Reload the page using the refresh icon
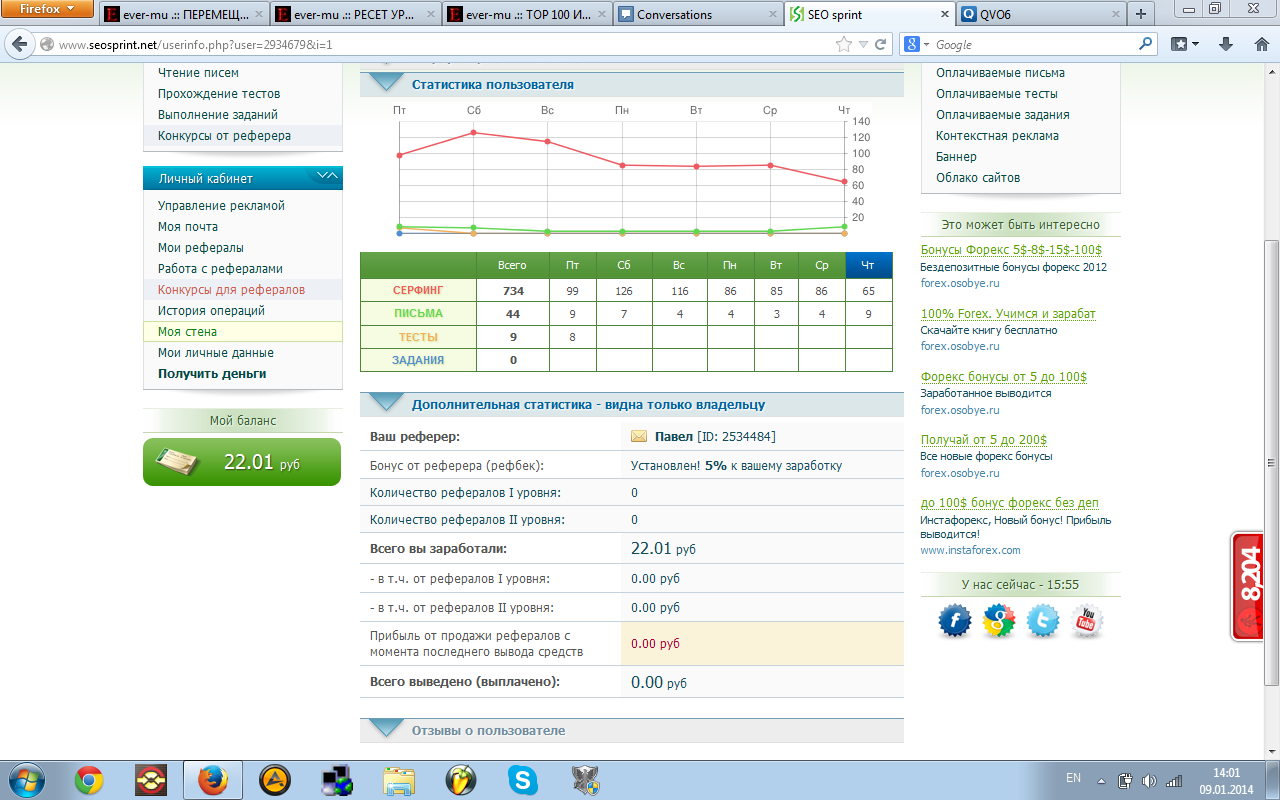Screen dimensions: 1280x800 881,44
